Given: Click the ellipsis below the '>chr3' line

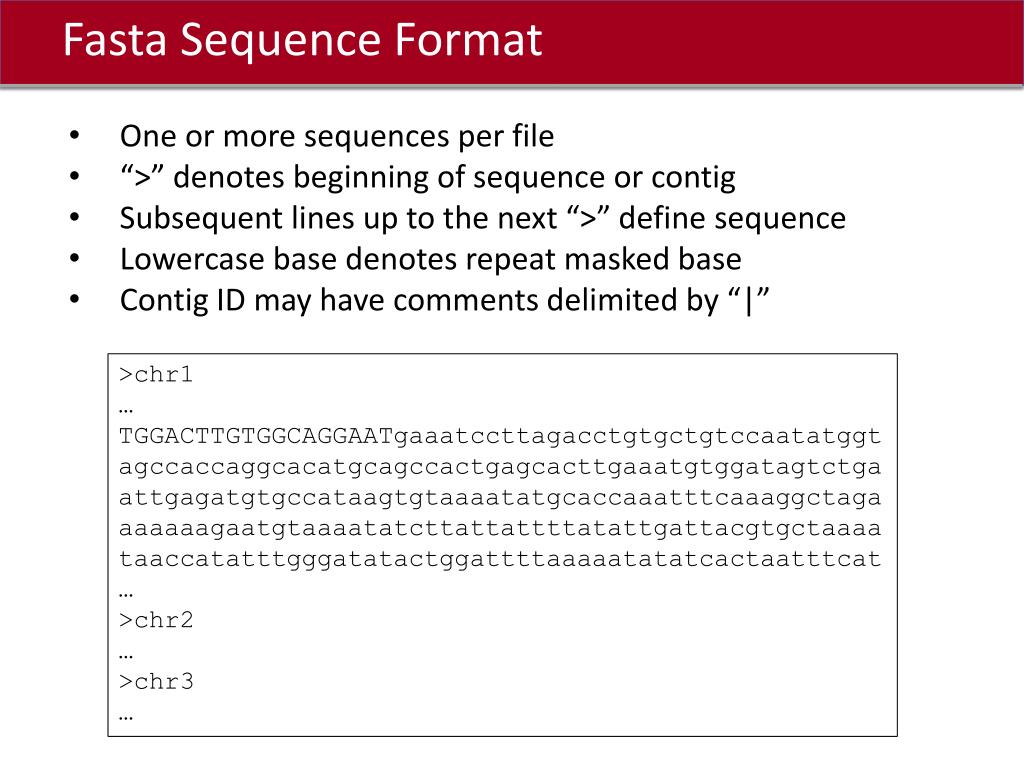Looking at the screenshot, I should pyautogui.click(x=126, y=718).
